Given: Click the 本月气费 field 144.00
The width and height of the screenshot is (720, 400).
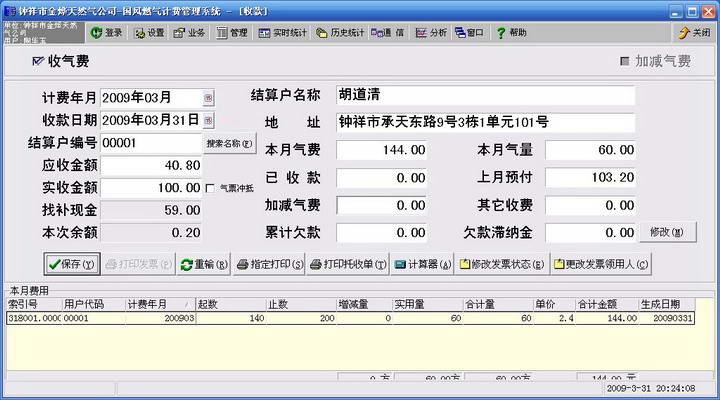Looking at the screenshot, I should [382, 150].
